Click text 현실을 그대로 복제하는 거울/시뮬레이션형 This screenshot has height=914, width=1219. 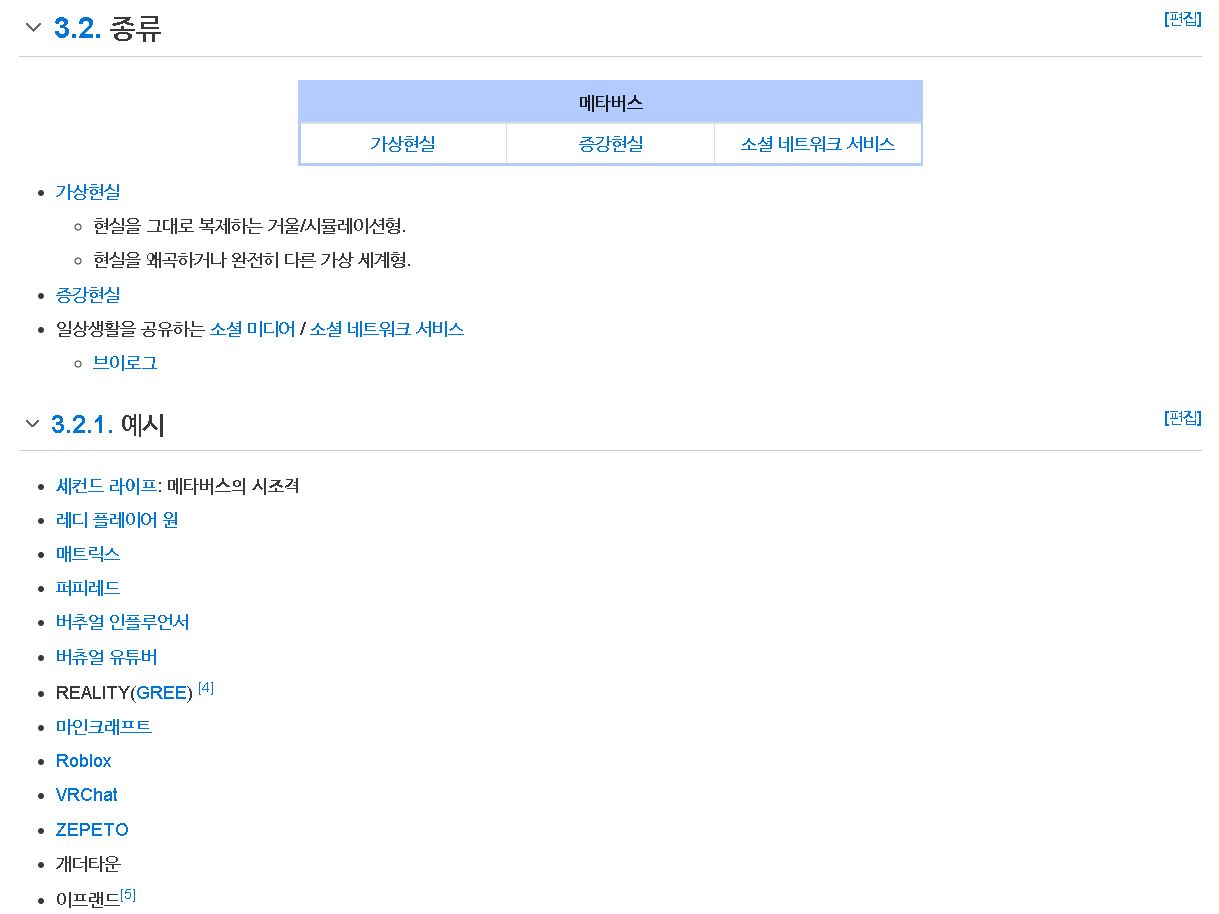pos(250,226)
